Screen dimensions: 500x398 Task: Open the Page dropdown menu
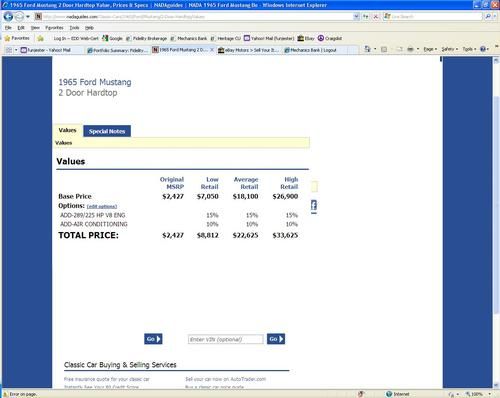[x=430, y=49]
